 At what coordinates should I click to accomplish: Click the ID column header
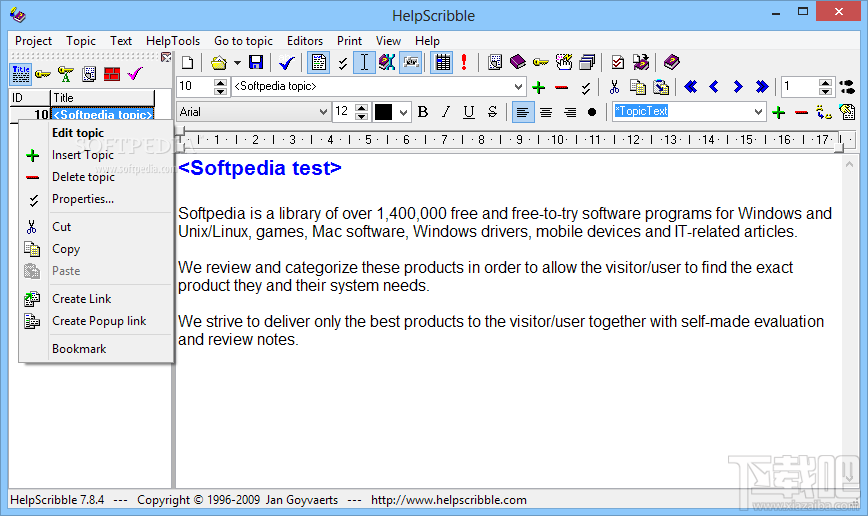(30, 98)
